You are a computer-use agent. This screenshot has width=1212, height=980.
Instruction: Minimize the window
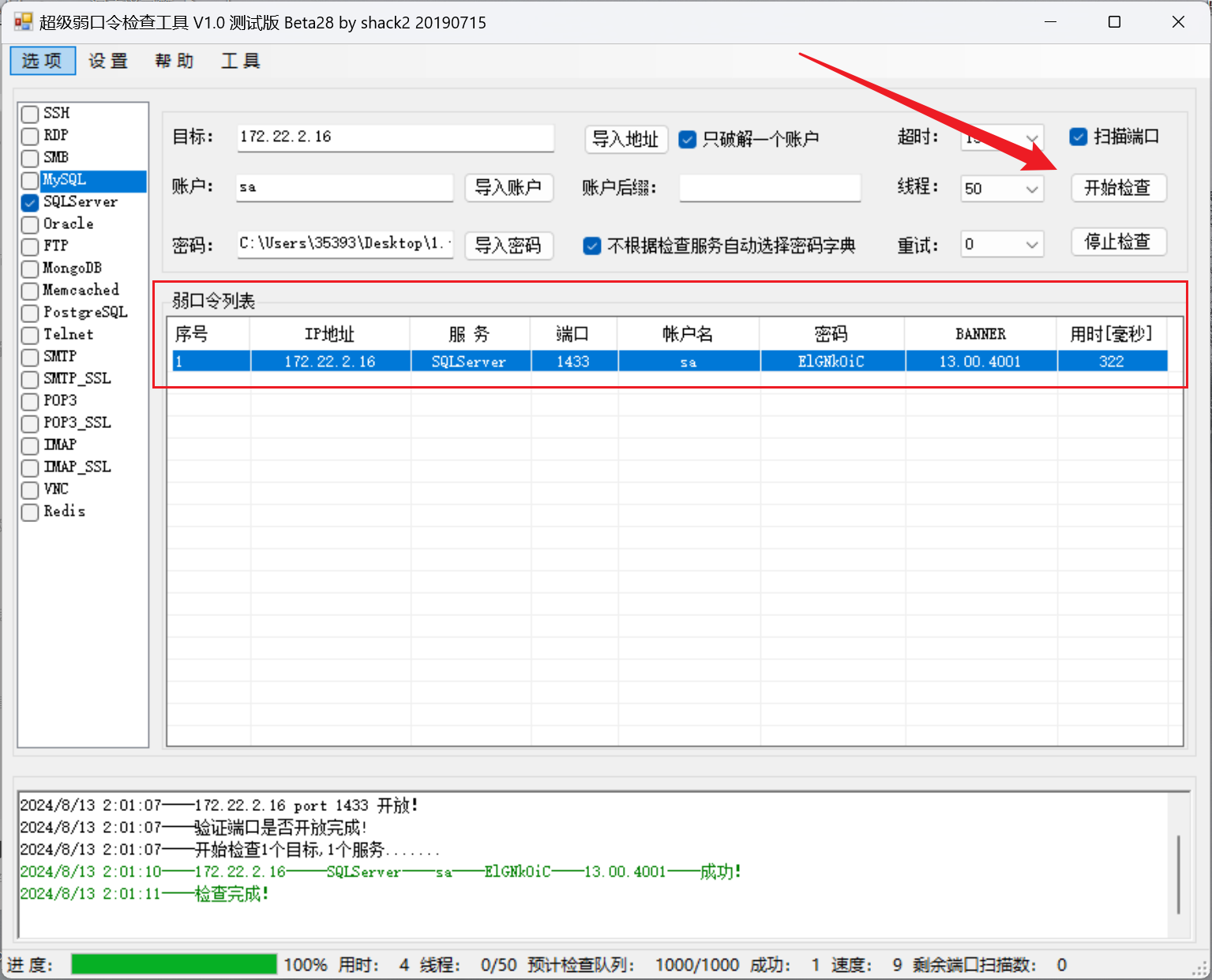pyautogui.click(x=1051, y=22)
